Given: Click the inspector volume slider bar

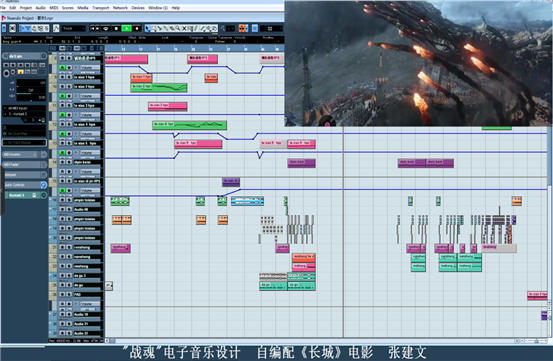Looking at the screenshot, I should coord(31,94).
